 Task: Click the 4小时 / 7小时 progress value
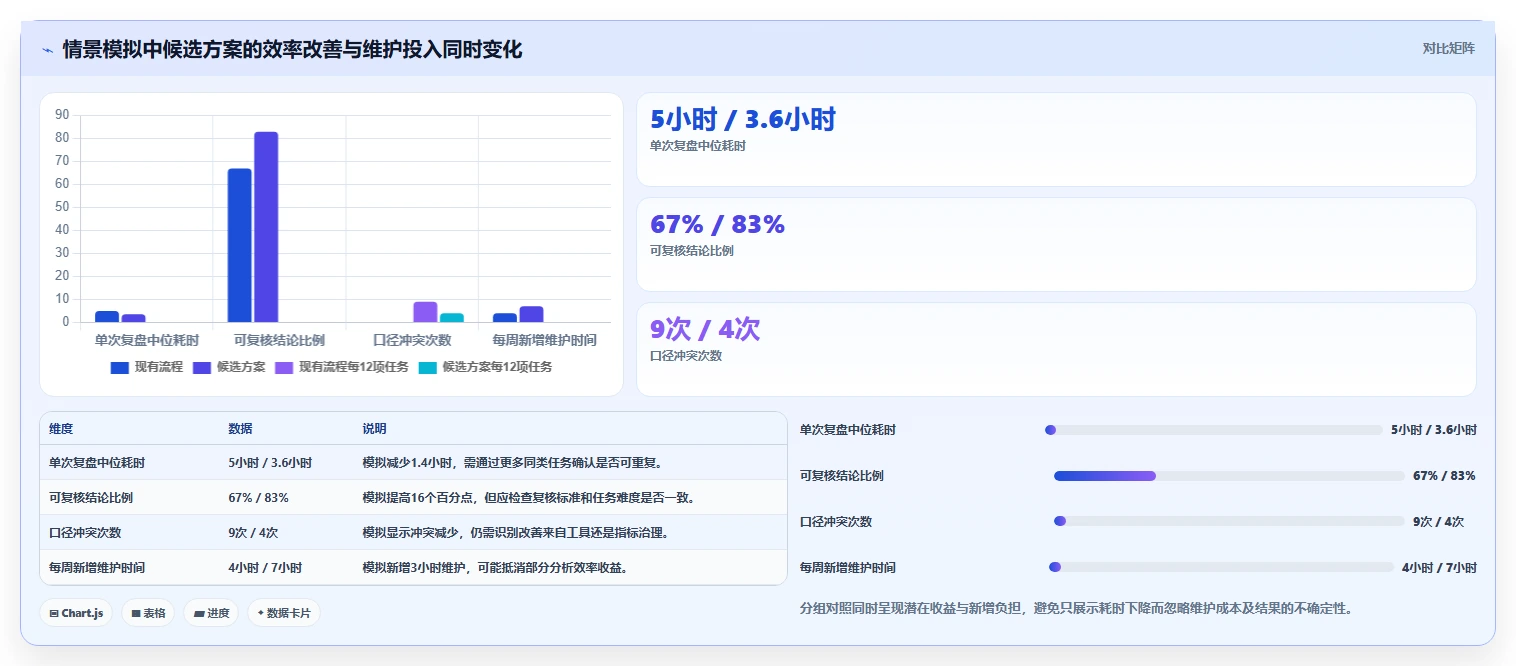[1439, 567]
